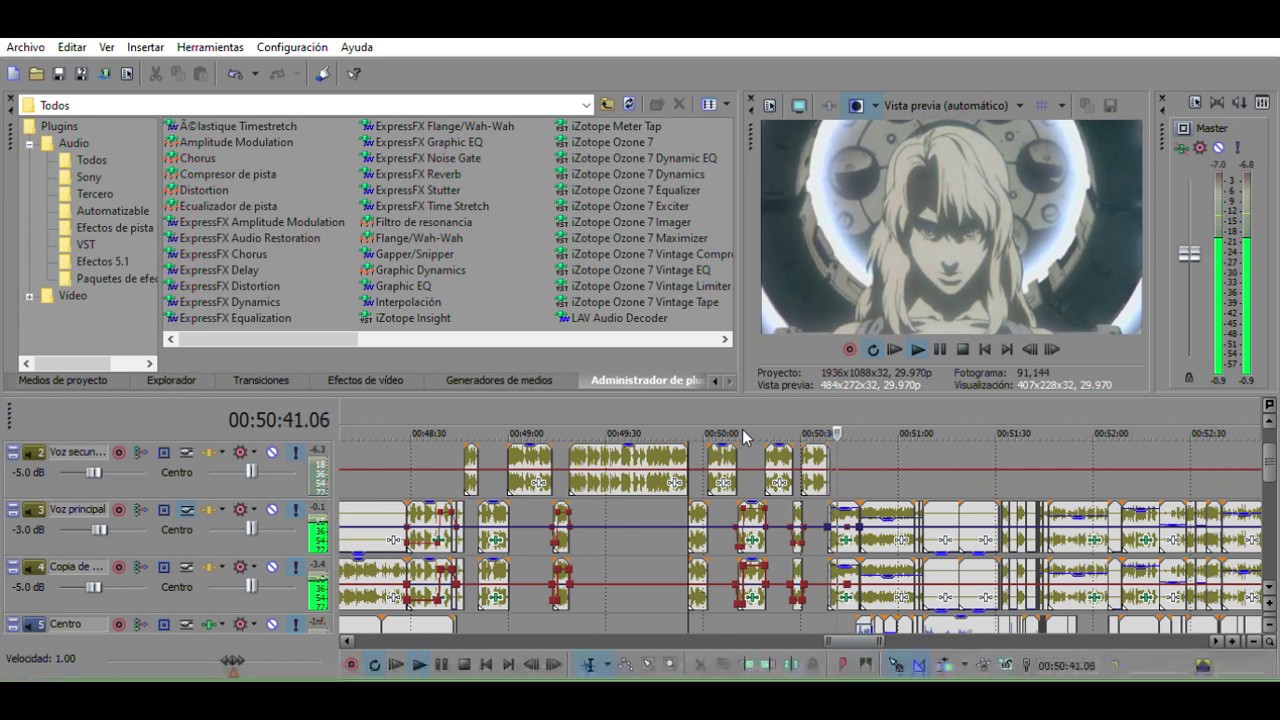The image size is (1280, 720).
Task: Click the What's This help icon
Action: [x=354, y=74]
